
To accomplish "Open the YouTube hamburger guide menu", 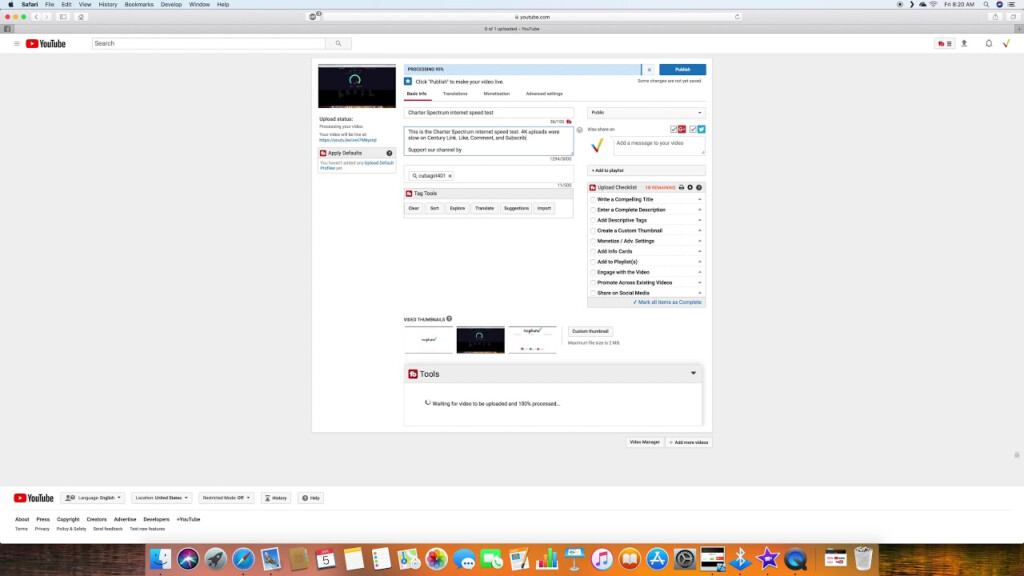I will tap(16, 44).
